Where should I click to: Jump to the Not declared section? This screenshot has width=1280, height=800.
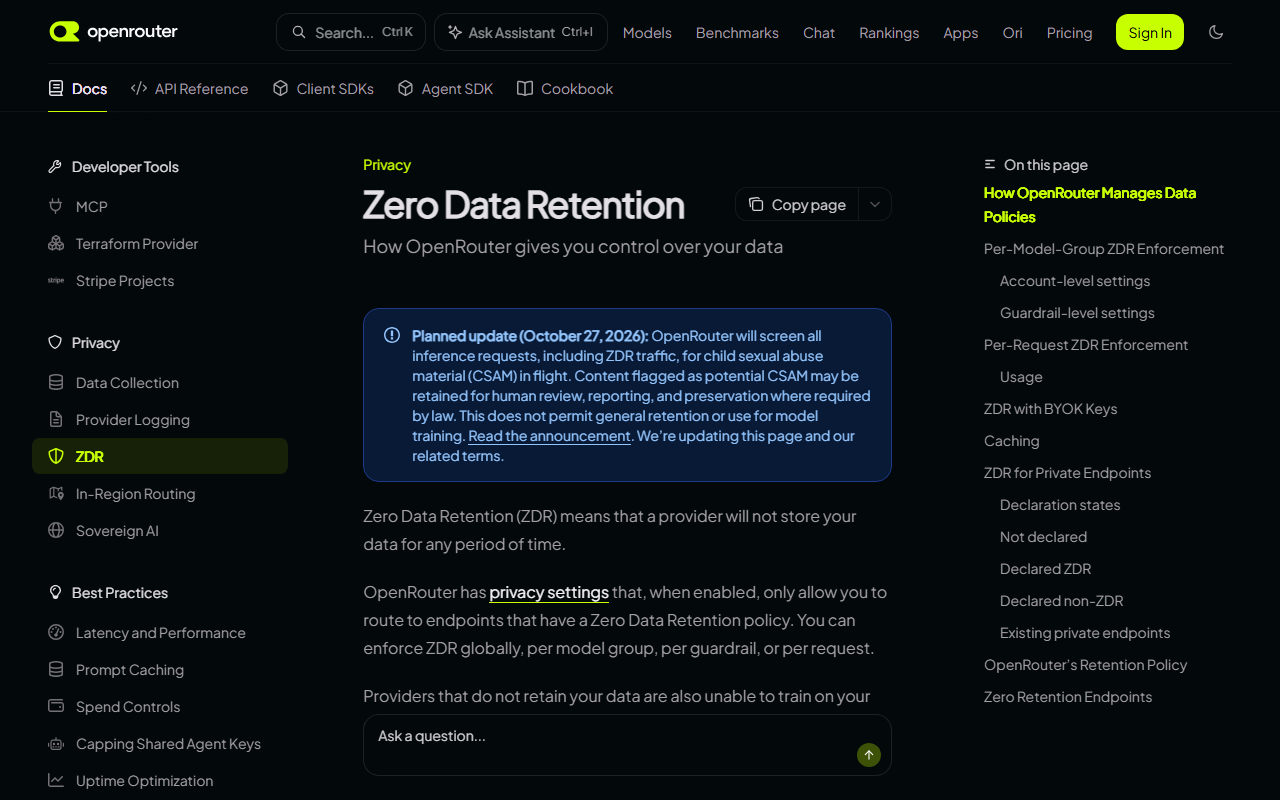(1043, 537)
